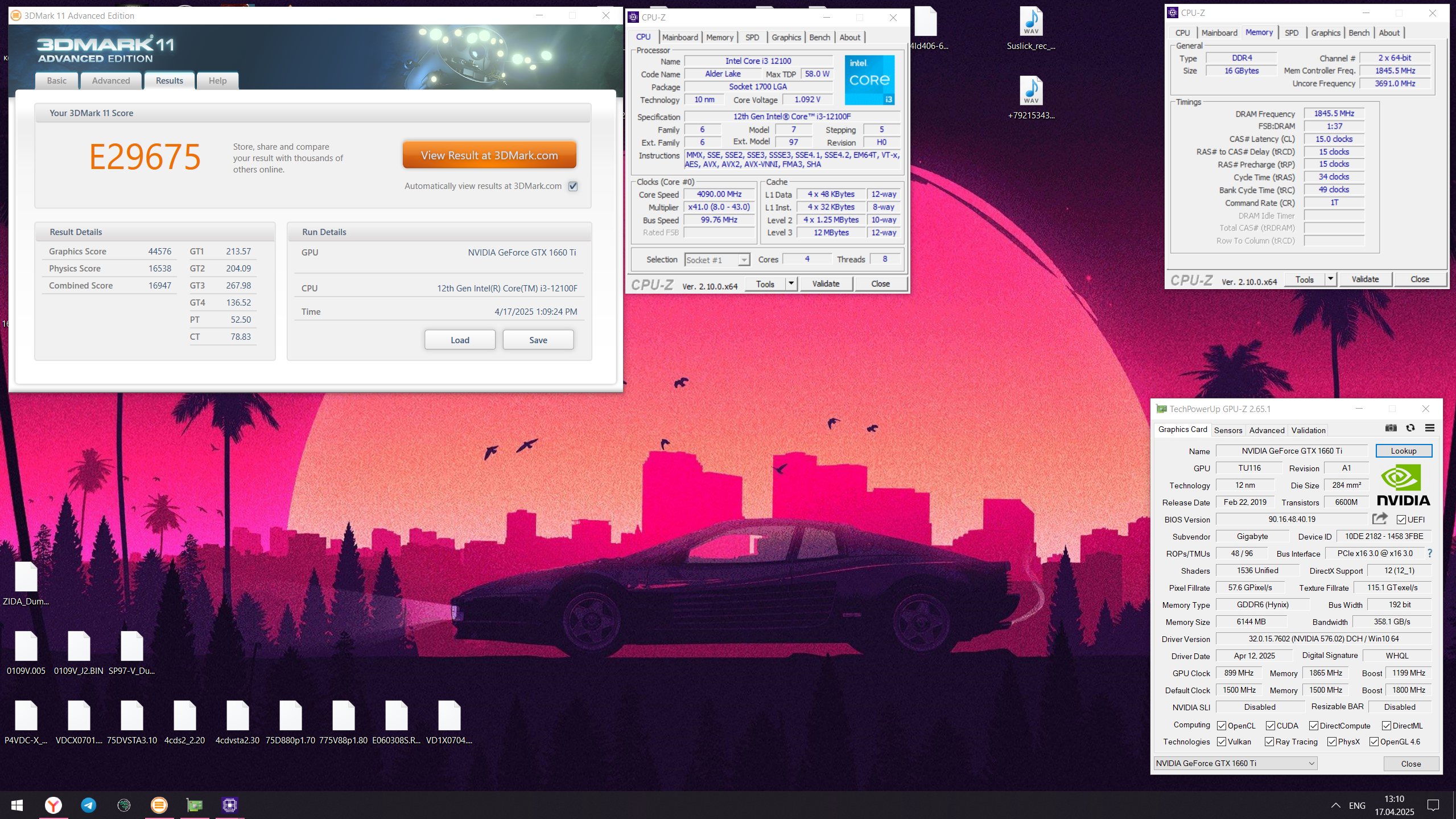The height and width of the screenshot is (819, 1456).
Task: Click the Intel Core i3 logo in CPU-Z
Action: coord(869,80)
